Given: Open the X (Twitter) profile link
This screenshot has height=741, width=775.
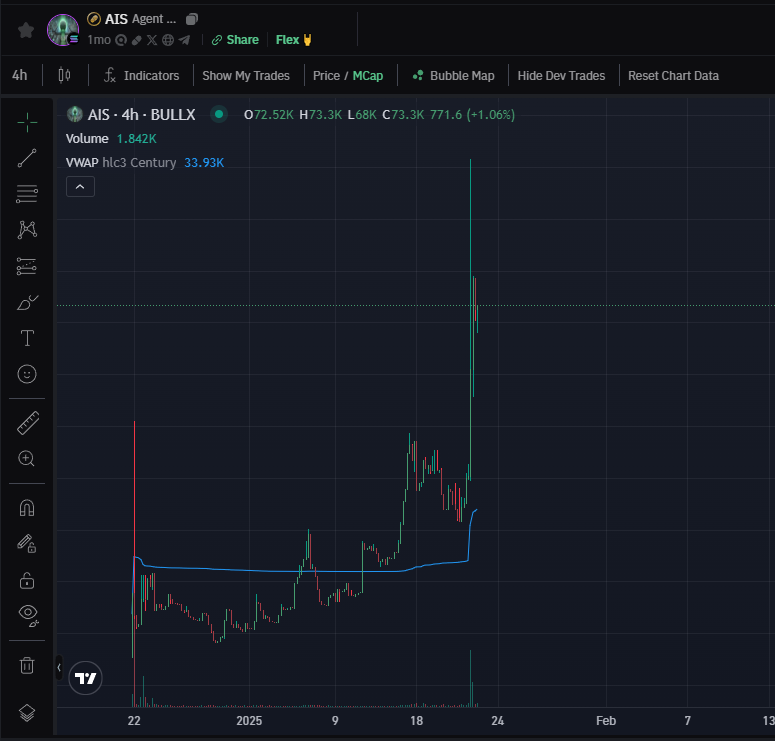Looking at the screenshot, I should pyautogui.click(x=152, y=40).
